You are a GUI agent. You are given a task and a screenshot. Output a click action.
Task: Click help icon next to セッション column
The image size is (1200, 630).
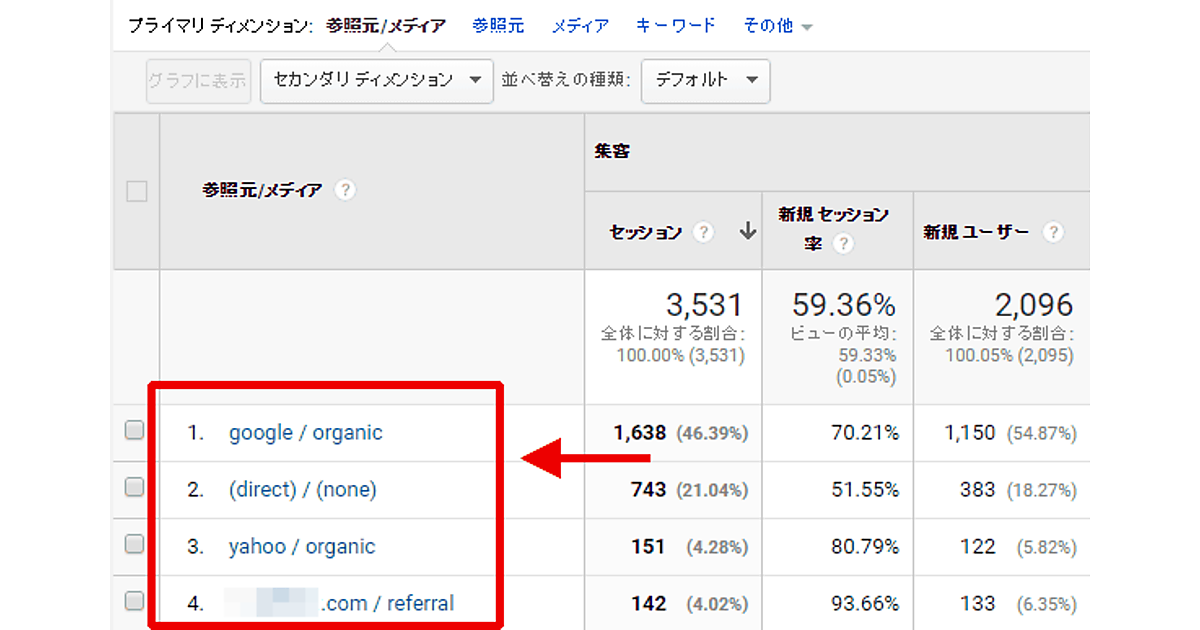point(704,232)
